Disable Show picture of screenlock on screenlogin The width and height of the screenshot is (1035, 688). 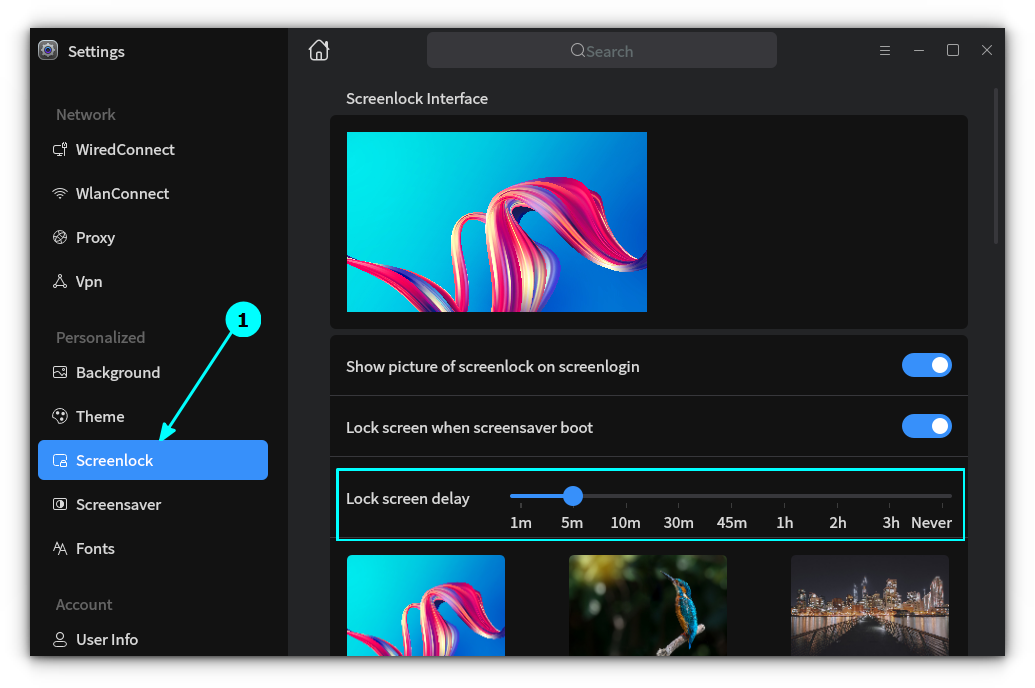(x=926, y=365)
